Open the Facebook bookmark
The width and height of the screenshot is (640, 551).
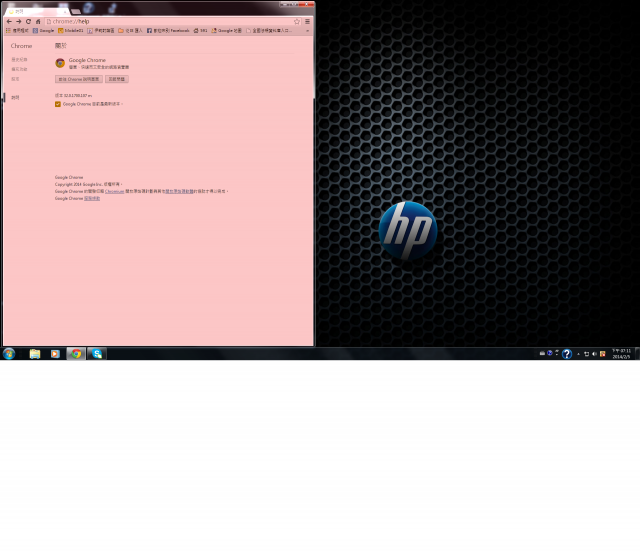(168, 30)
